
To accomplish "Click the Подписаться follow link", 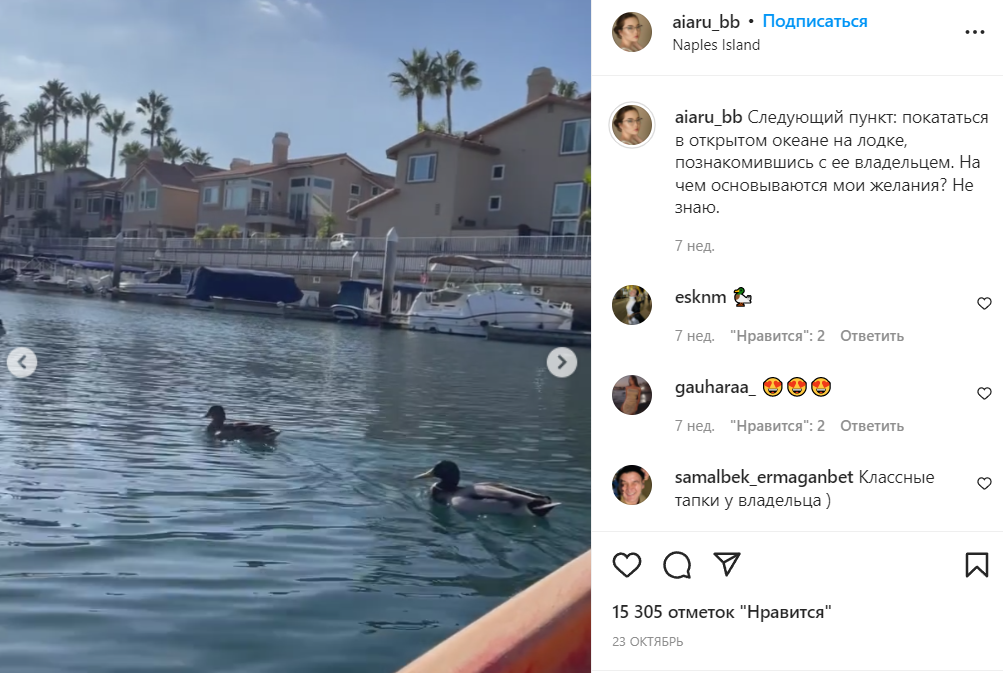I will coord(815,21).
